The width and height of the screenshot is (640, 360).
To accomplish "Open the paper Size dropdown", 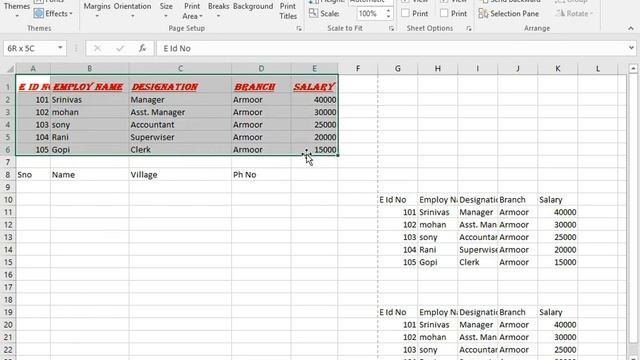I will point(166,10).
